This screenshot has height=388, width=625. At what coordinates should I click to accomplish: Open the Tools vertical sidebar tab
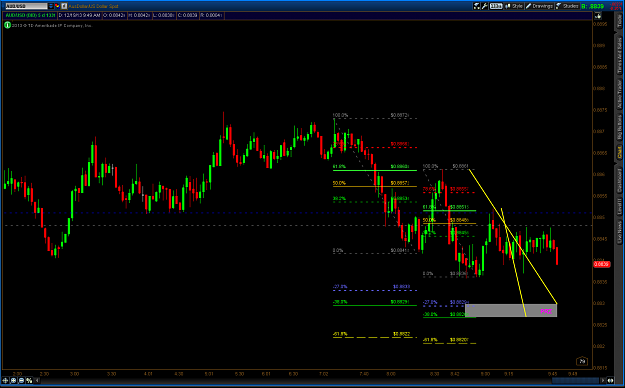coord(619,21)
